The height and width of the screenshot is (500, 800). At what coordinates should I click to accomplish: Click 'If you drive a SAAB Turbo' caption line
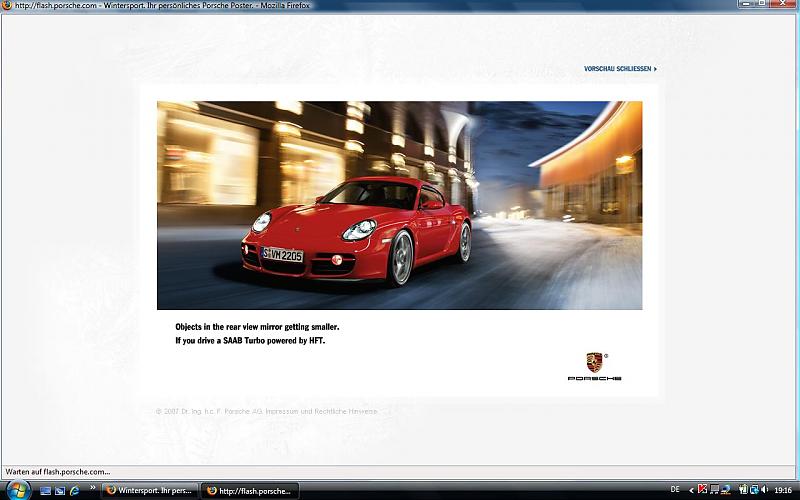pos(250,340)
